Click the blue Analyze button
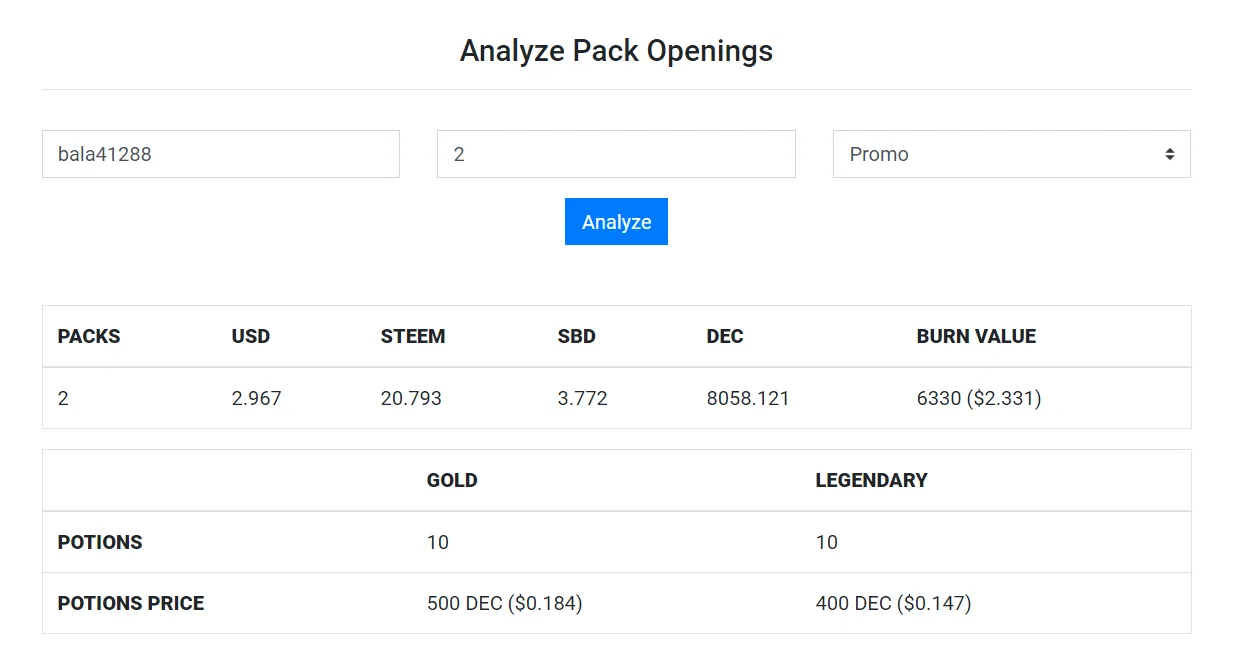Viewport: 1240px width, 646px height. click(x=616, y=221)
